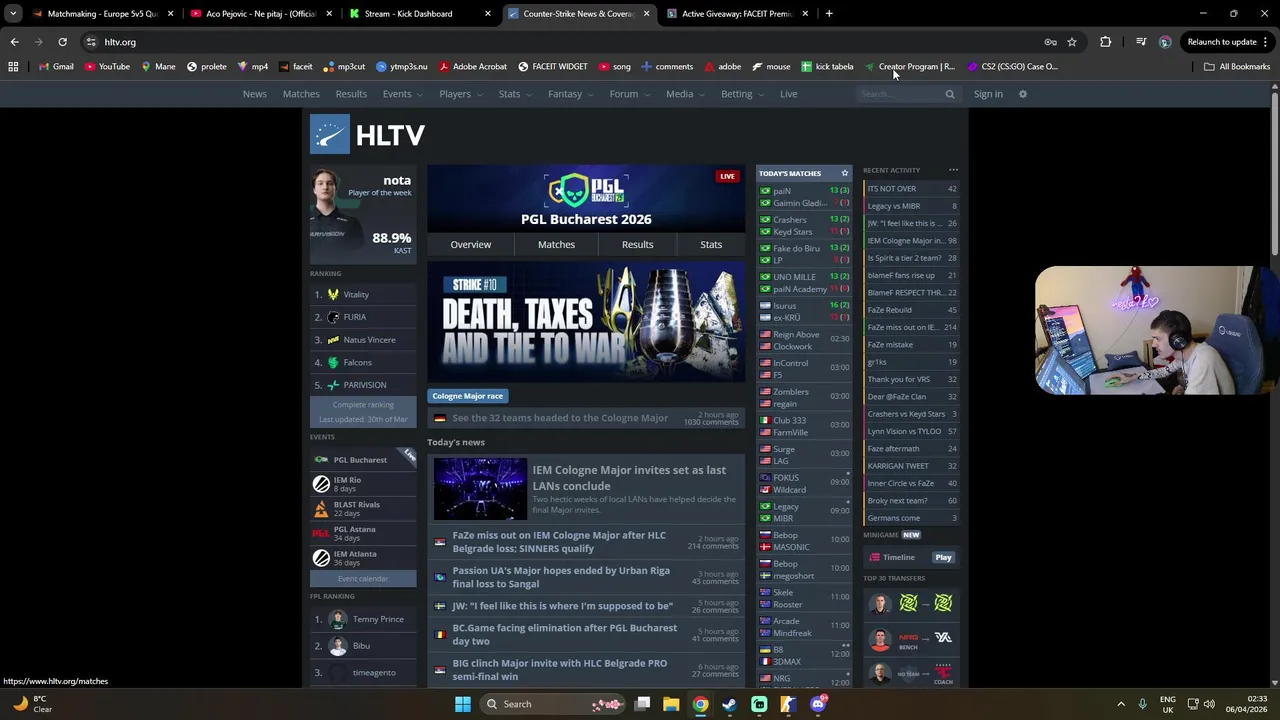This screenshot has height=720, width=1280.
Task: Open the Adobe Acrobat bookmark
Action: pos(473,67)
